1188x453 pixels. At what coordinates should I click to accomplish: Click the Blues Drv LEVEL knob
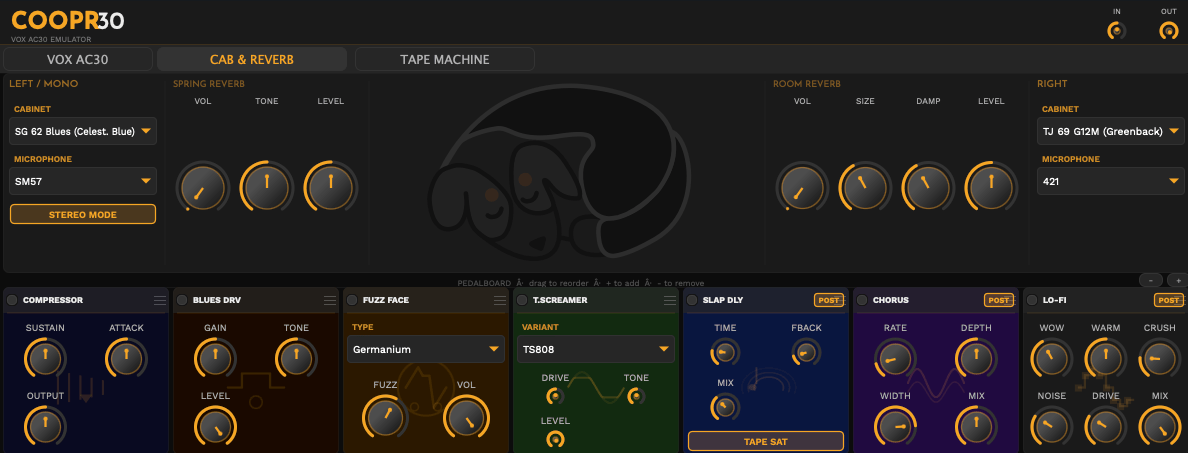(x=215, y=426)
